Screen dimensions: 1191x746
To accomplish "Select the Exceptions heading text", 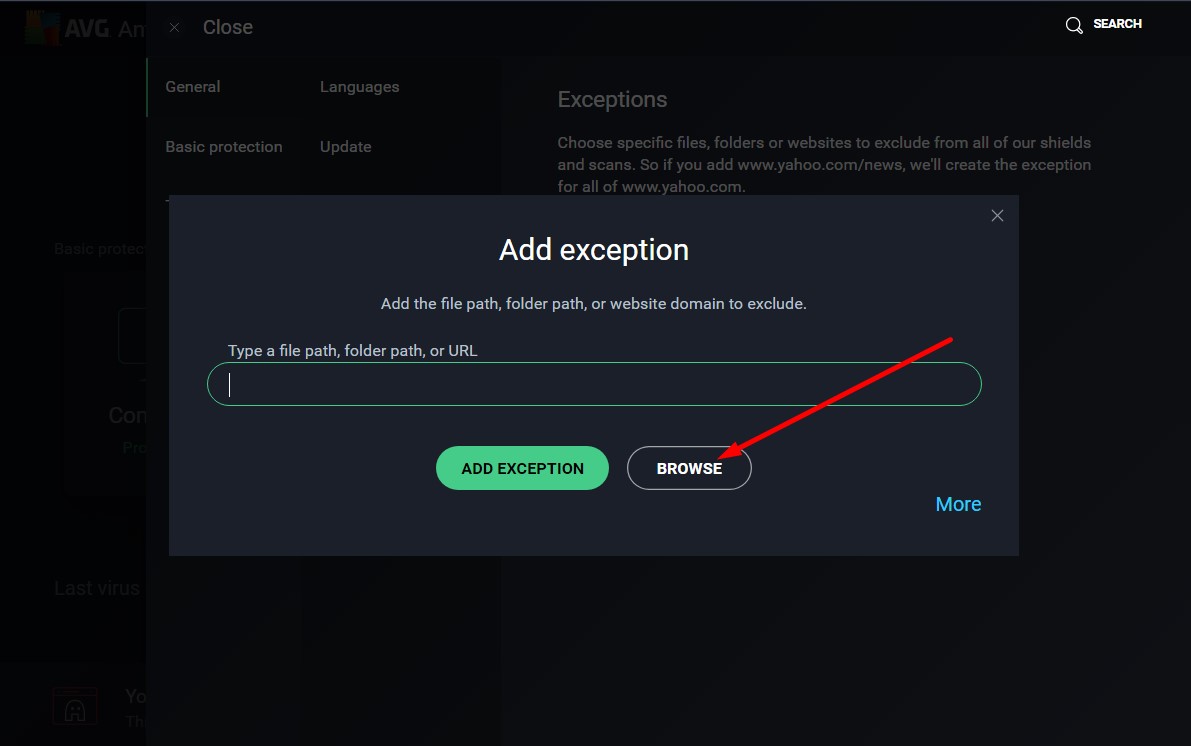I will click(x=612, y=100).
